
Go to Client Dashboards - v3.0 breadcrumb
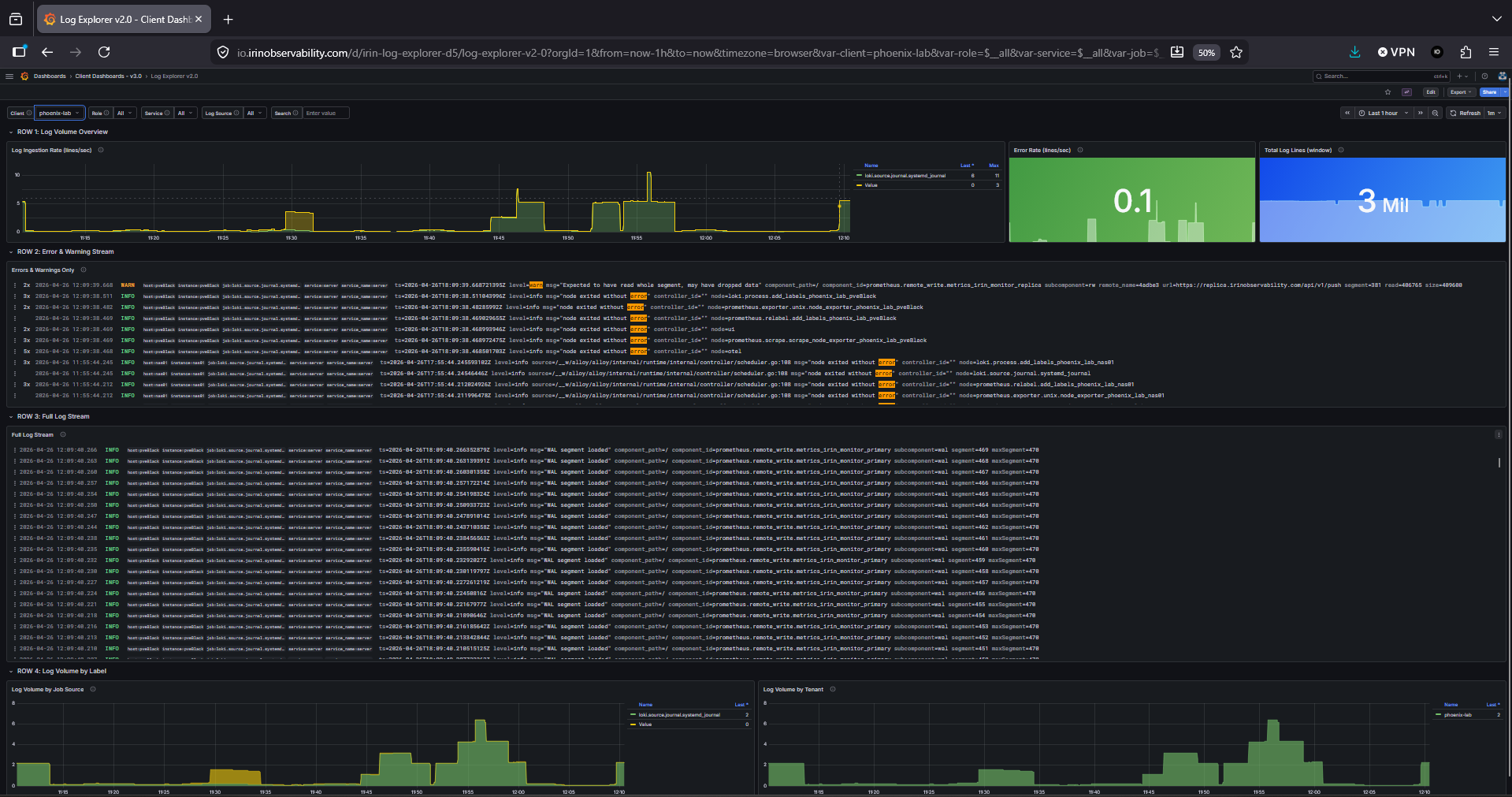109,76
